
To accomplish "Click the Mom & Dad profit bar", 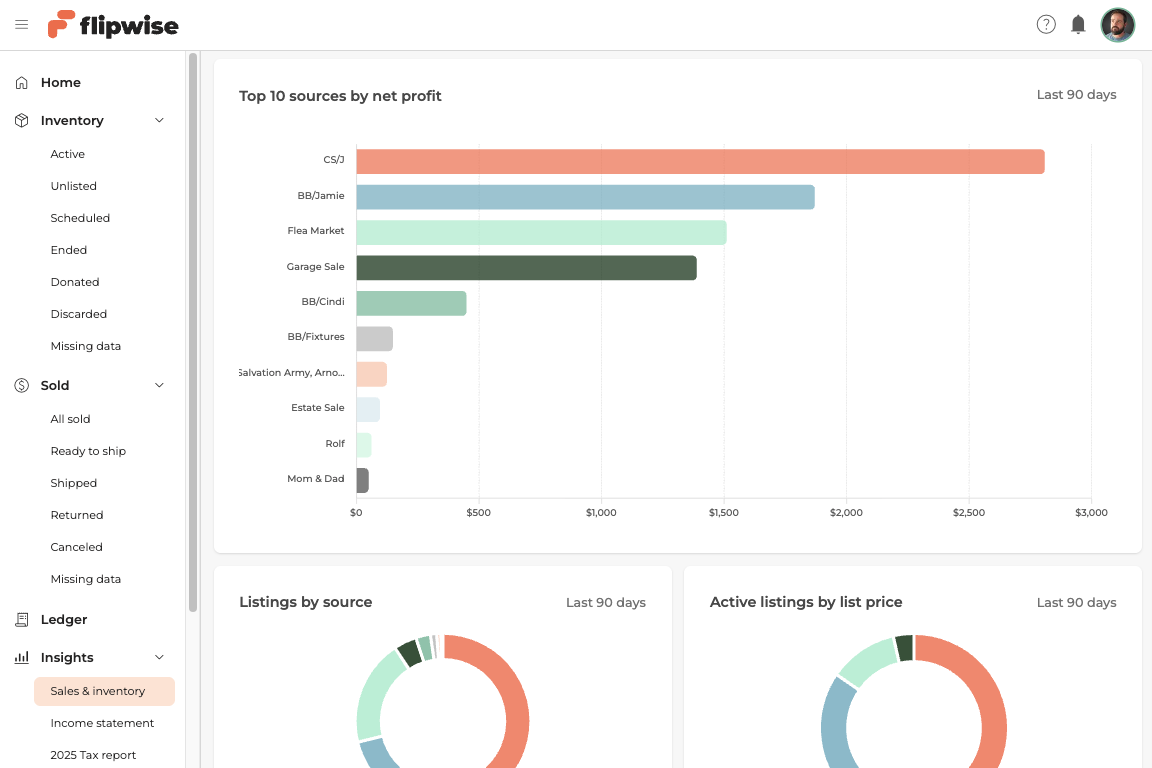I will (362, 481).
